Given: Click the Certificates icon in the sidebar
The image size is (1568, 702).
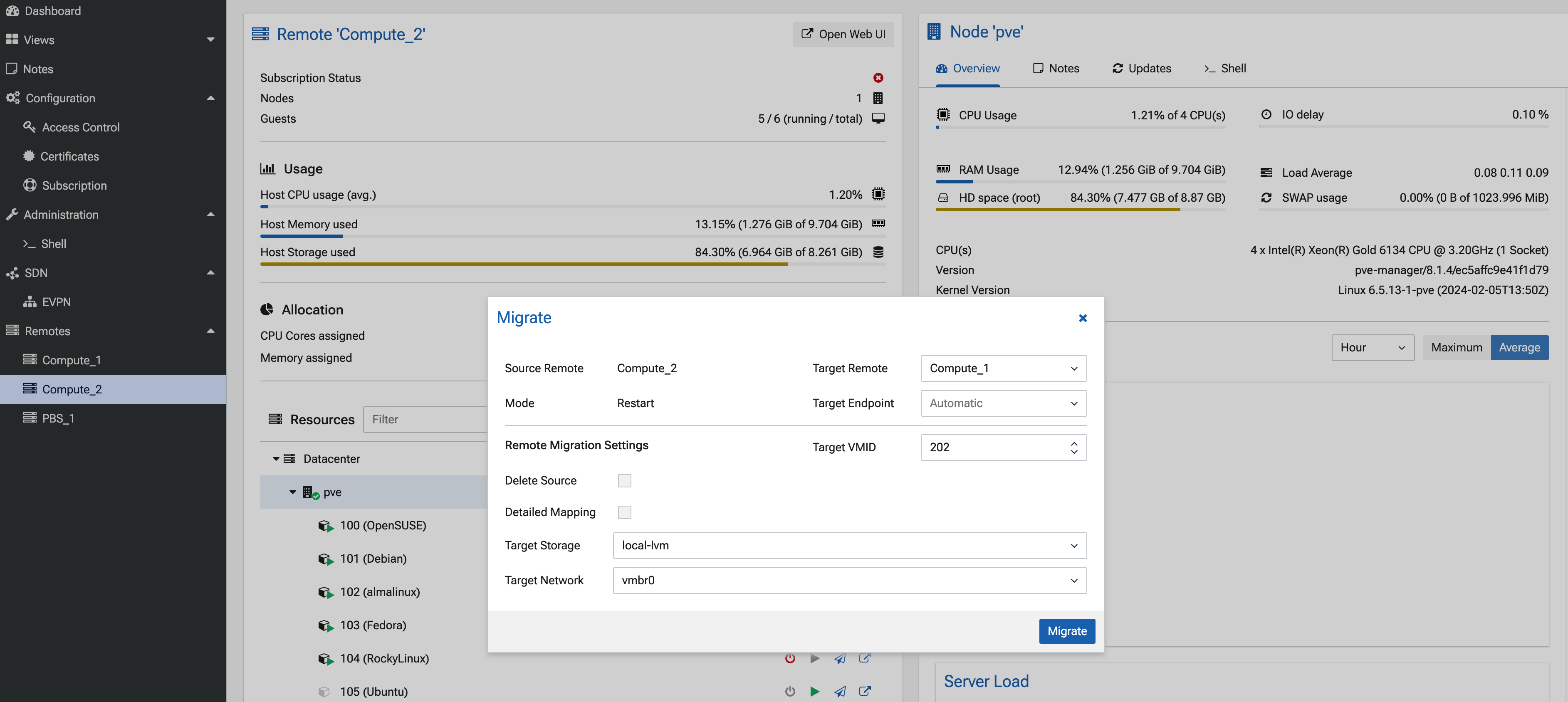Looking at the screenshot, I should (29, 156).
